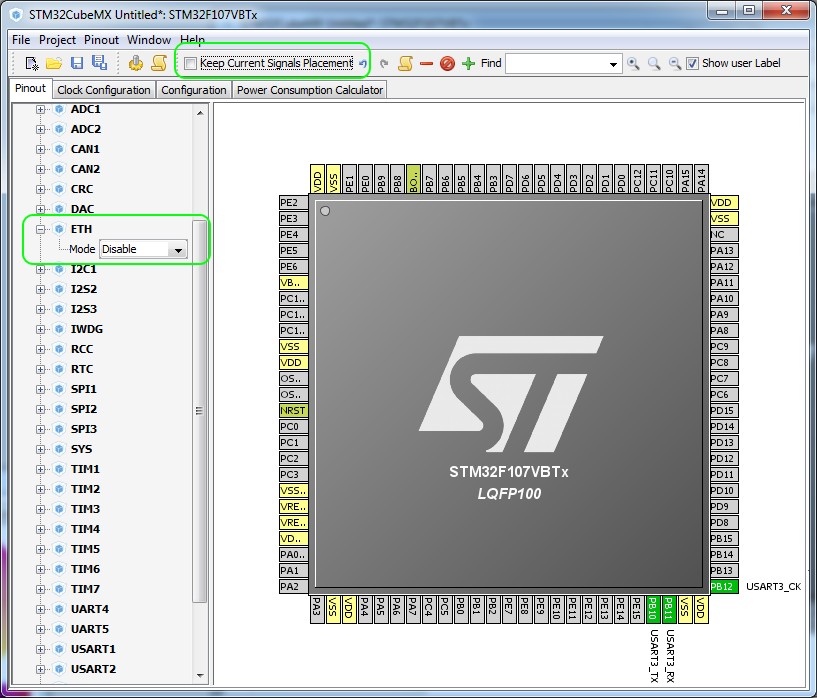Image resolution: width=817 pixels, height=698 pixels.
Task: Select the CRC tree item label
Action: pos(82,189)
